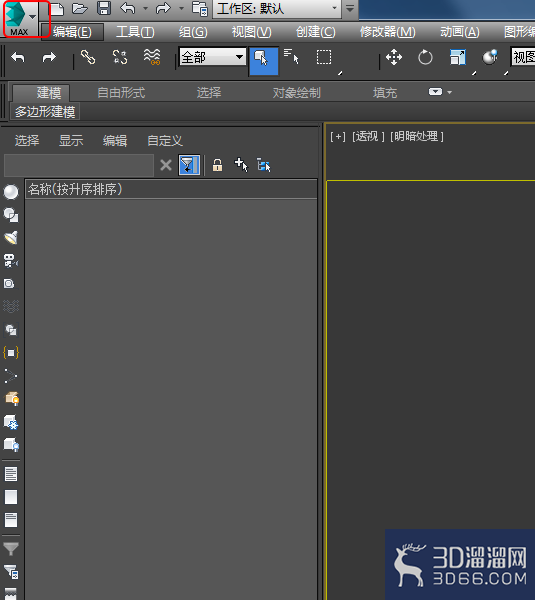Open the 全部 selection filter dropdown
The height and width of the screenshot is (600, 535).
pos(212,57)
